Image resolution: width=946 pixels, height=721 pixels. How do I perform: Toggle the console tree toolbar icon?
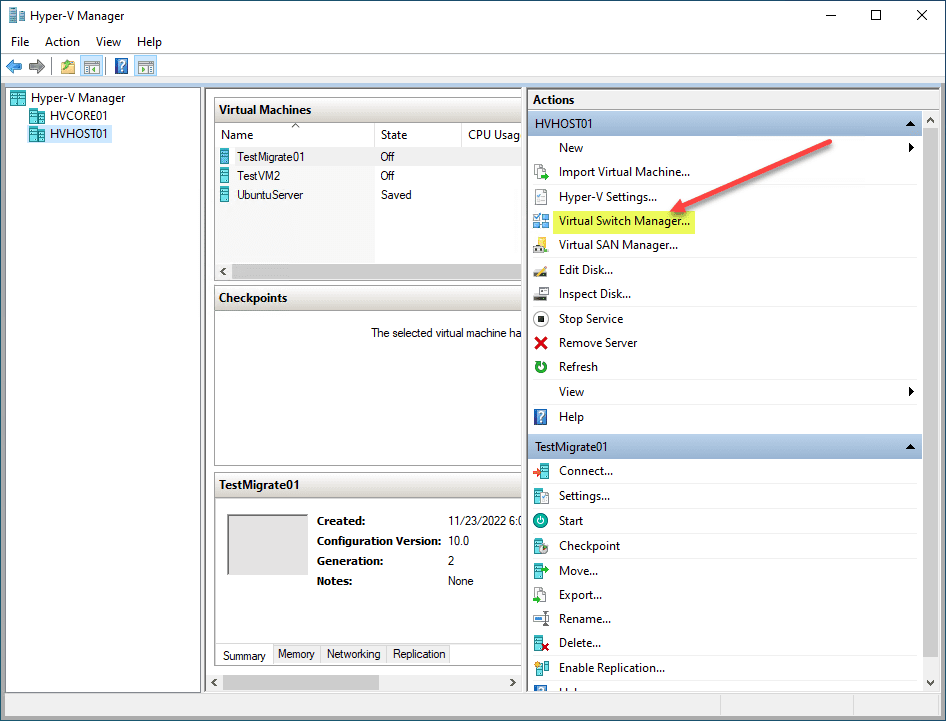92,66
